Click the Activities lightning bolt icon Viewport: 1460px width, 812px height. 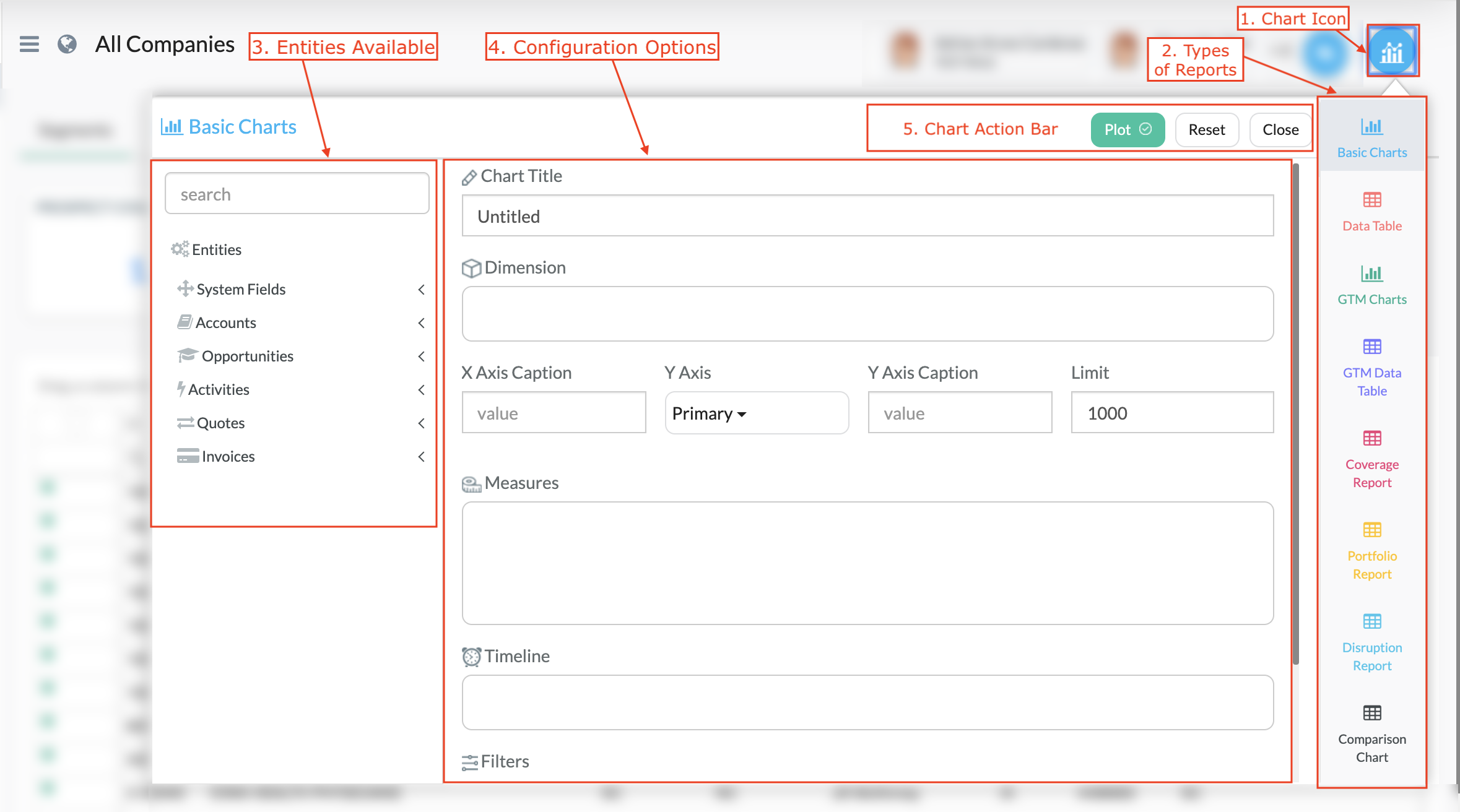(x=181, y=389)
